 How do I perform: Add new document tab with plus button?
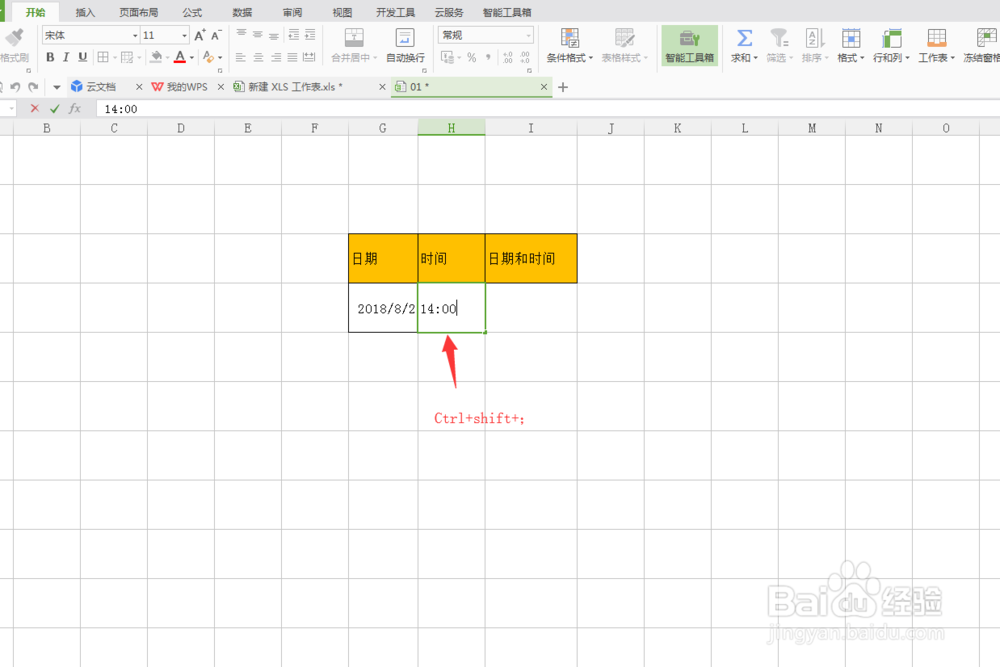[562, 87]
